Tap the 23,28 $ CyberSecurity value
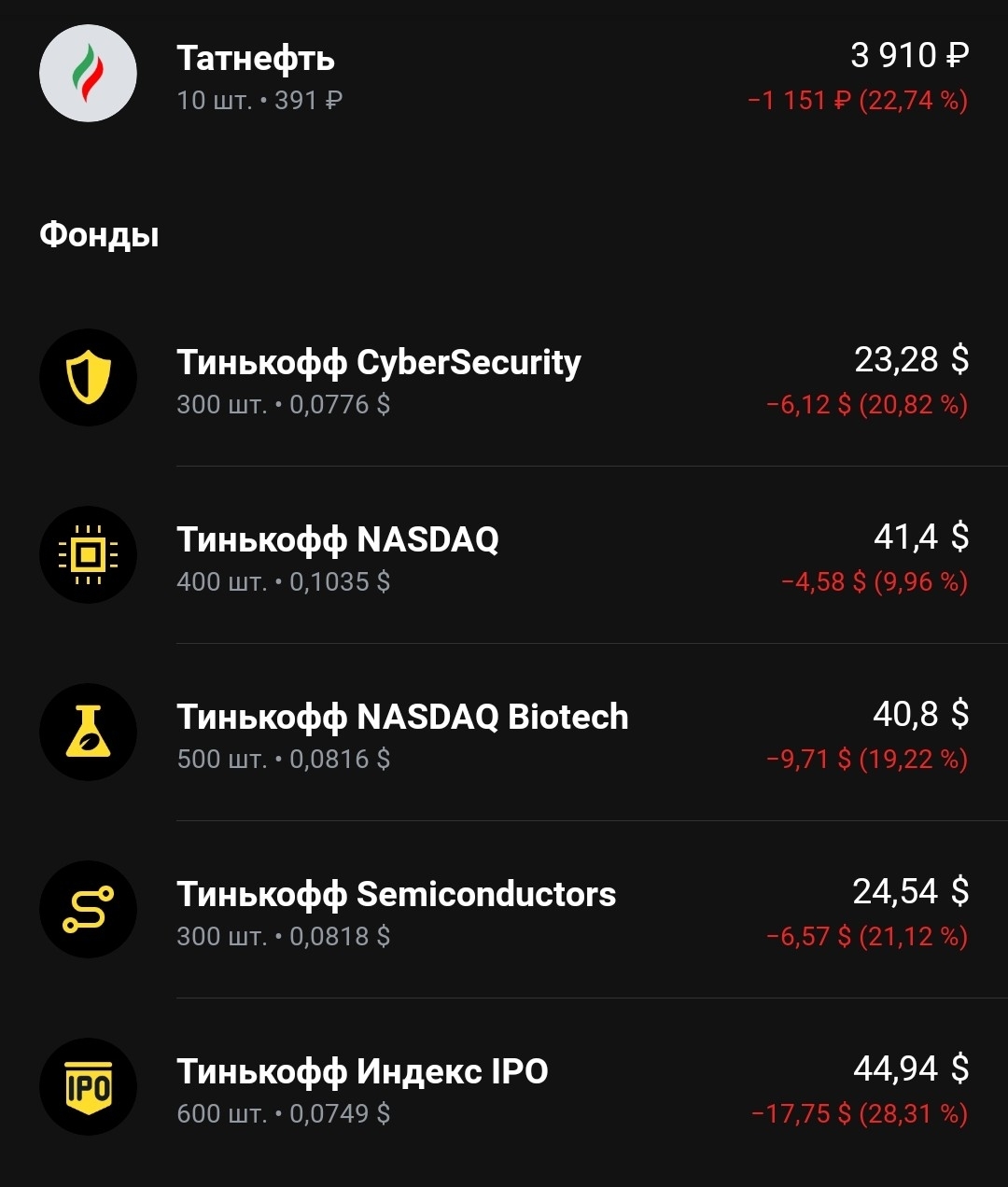Viewport: 1008px width, 1187px height. click(x=911, y=359)
